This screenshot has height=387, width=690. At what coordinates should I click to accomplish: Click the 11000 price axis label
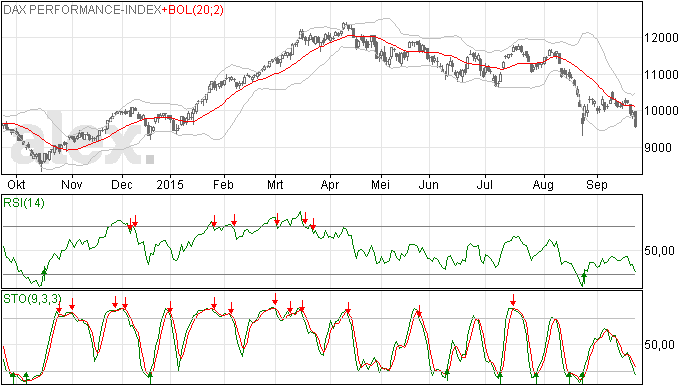pyautogui.click(x=661, y=74)
